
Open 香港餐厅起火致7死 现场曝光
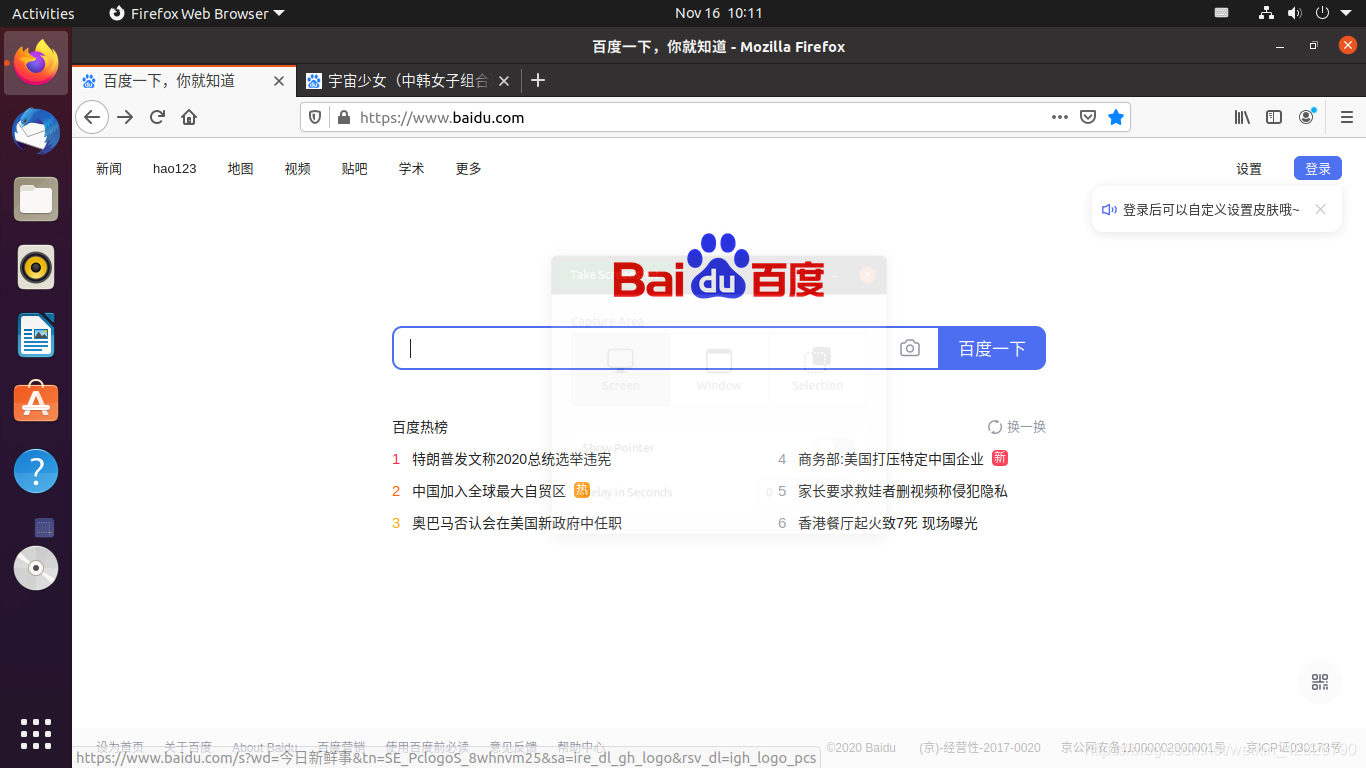[888, 523]
